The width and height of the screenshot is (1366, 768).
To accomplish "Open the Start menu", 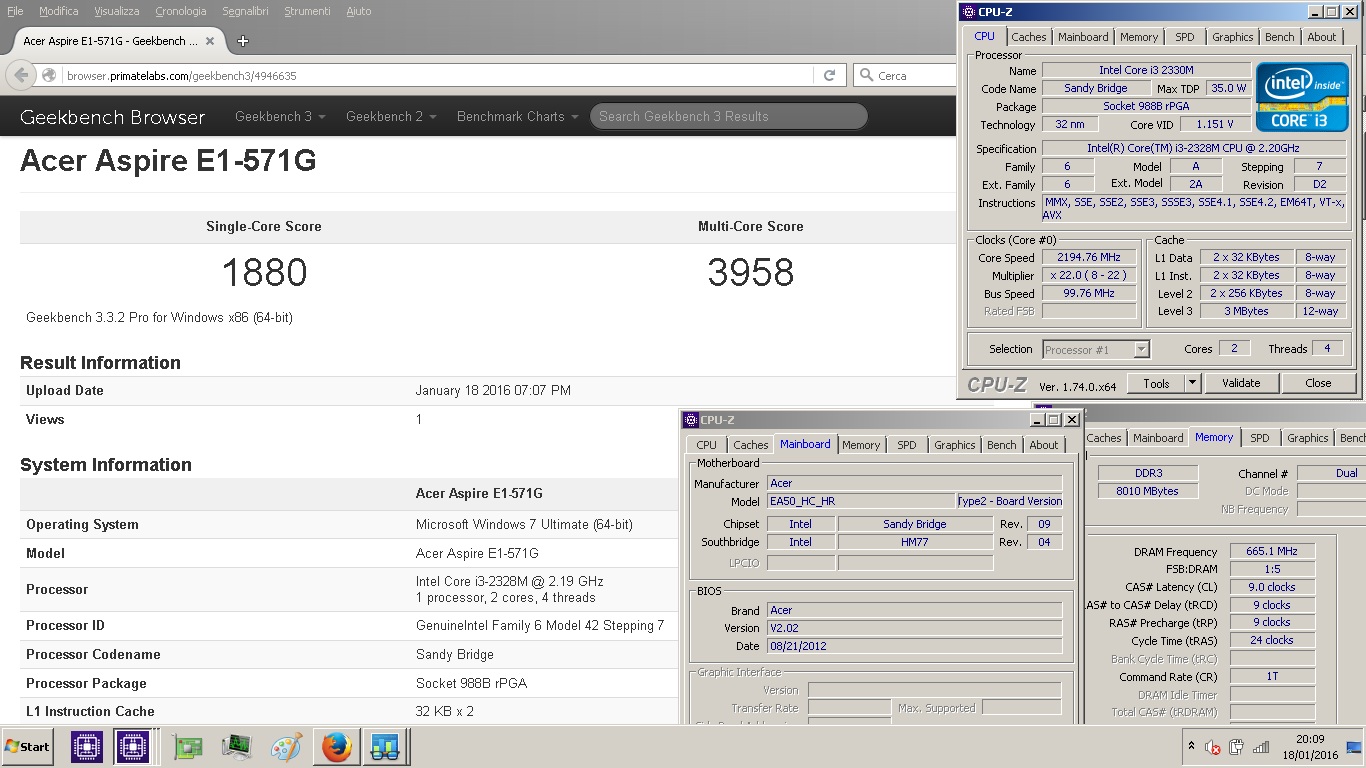I will 27,747.
